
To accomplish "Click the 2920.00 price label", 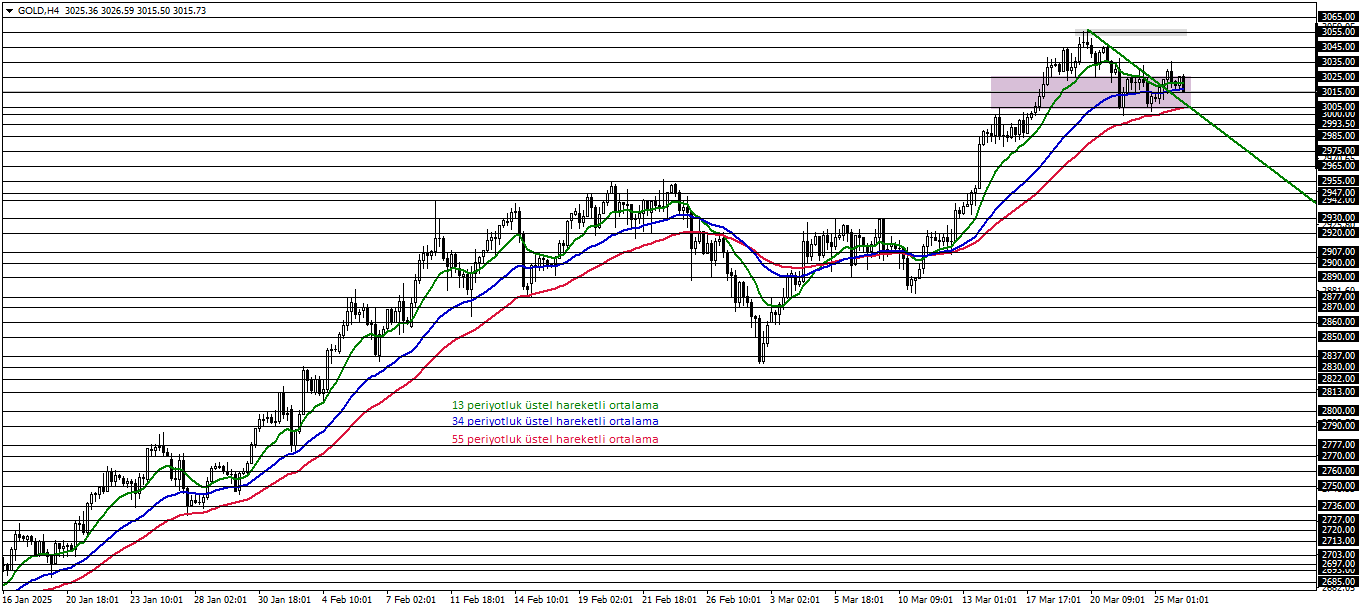I will pyautogui.click(x=1338, y=232).
